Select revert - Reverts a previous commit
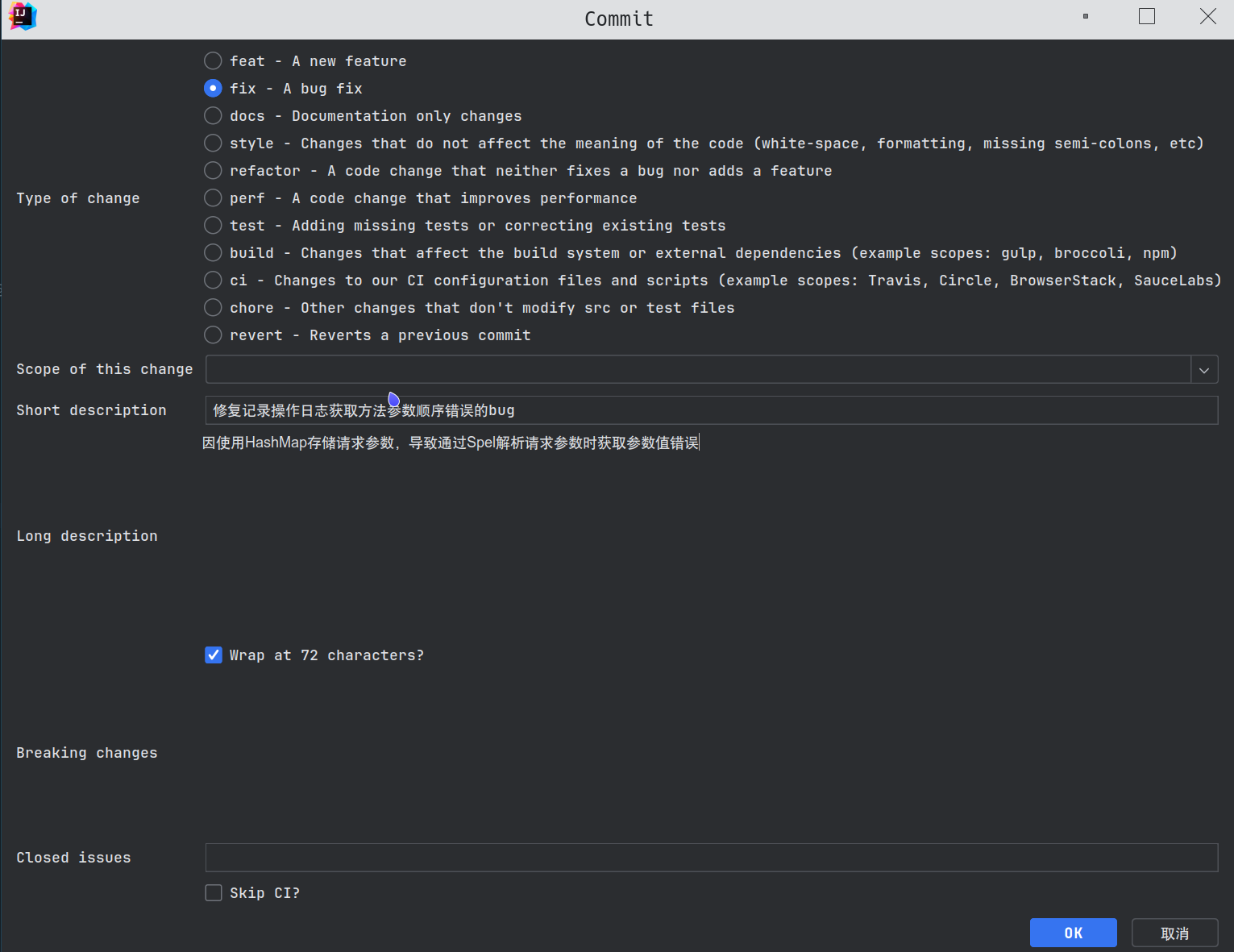This screenshot has width=1234, height=952. 213,335
